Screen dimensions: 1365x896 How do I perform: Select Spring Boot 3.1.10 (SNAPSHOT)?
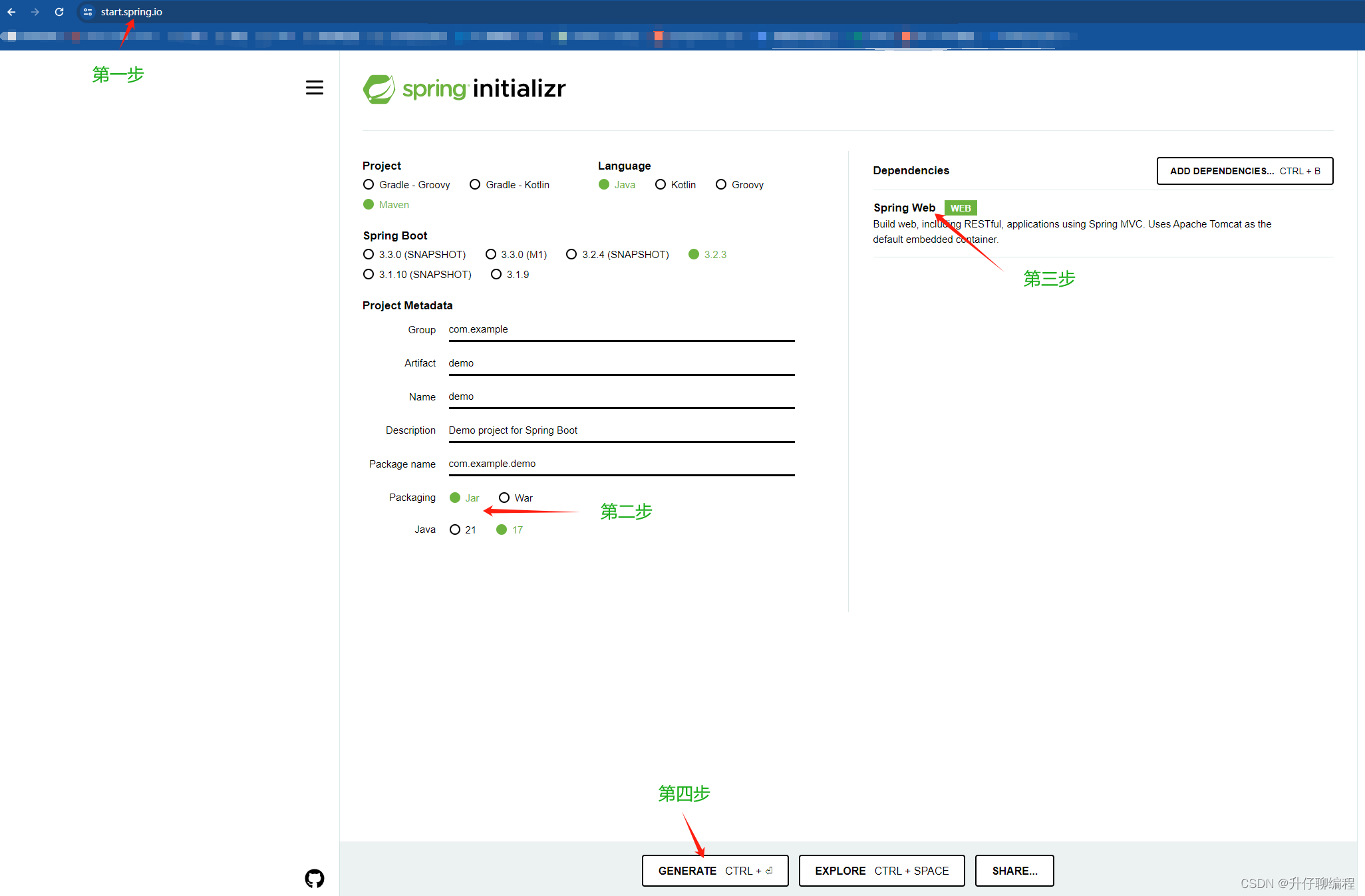tap(417, 275)
